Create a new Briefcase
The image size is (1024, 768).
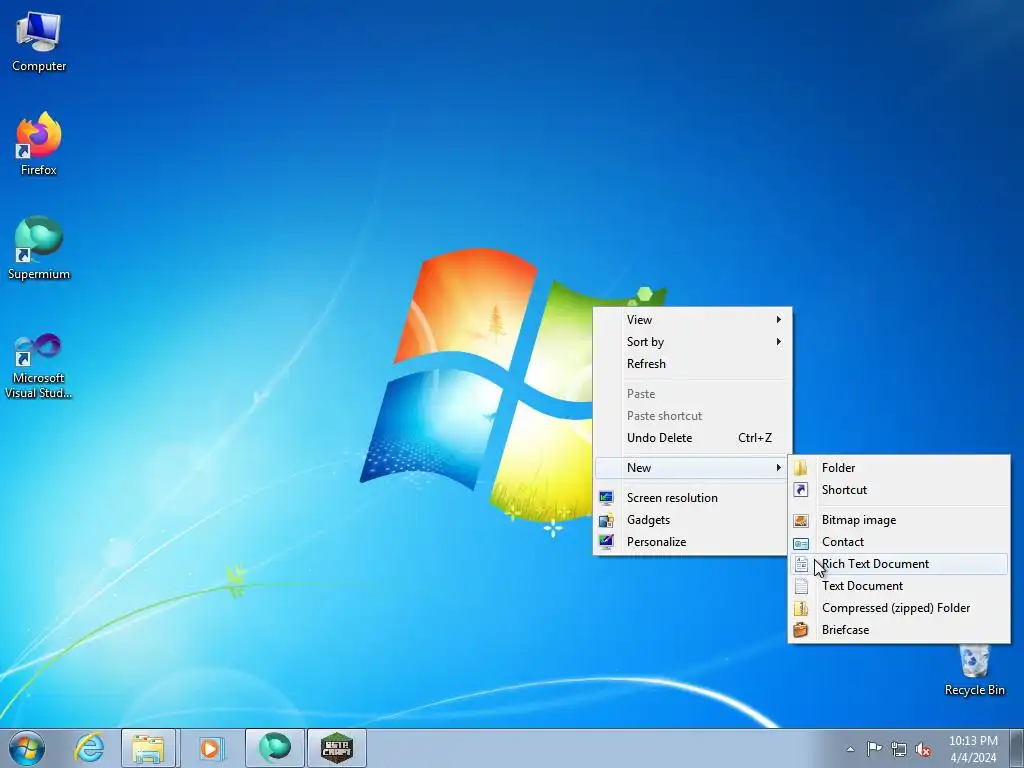point(899,630)
